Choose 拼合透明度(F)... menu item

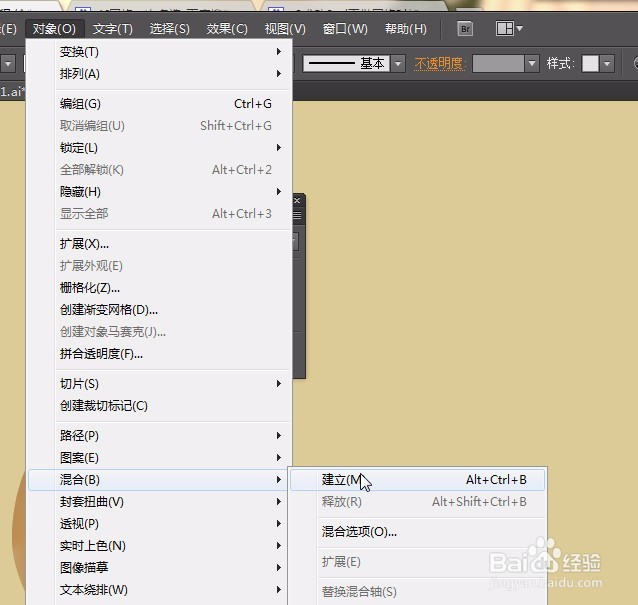coord(160,354)
